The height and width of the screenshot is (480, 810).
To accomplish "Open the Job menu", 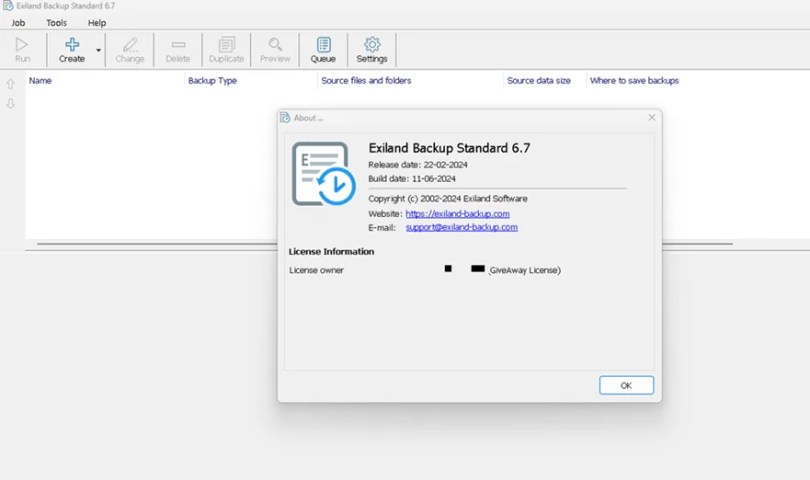I will coord(18,23).
